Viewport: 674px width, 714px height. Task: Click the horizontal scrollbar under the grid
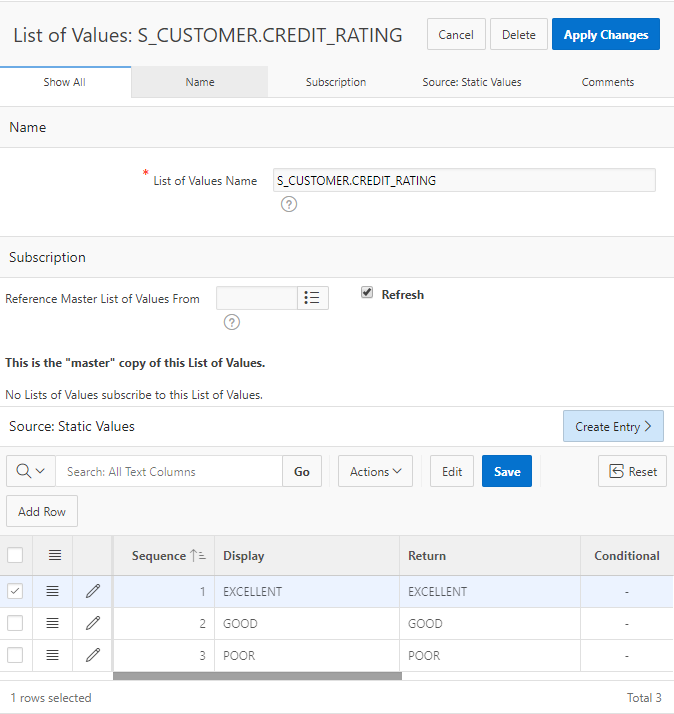[x=257, y=676]
